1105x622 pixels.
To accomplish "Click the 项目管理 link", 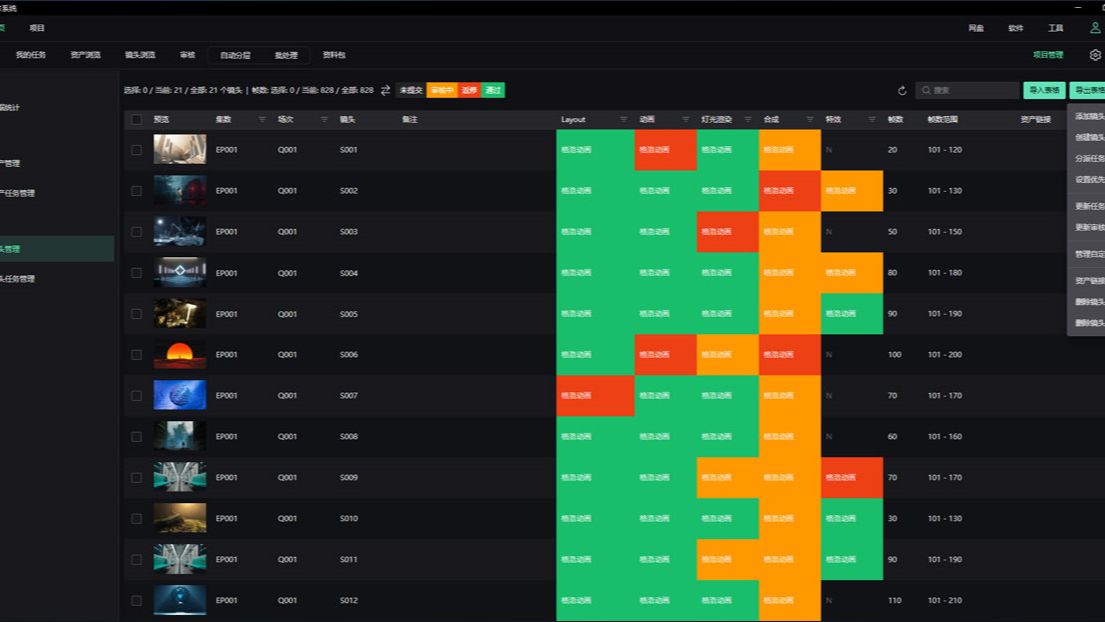I will pos(1048,55).
